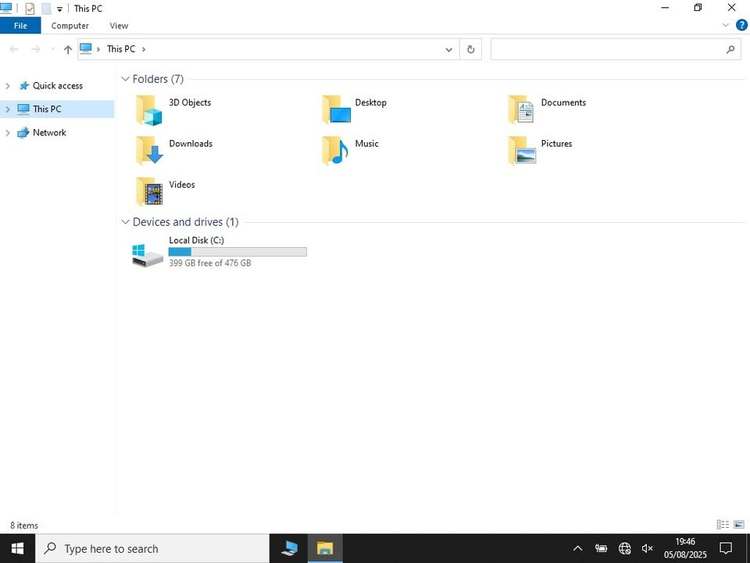Select the Local Disk (C:) drive icon

pos(147,254)
